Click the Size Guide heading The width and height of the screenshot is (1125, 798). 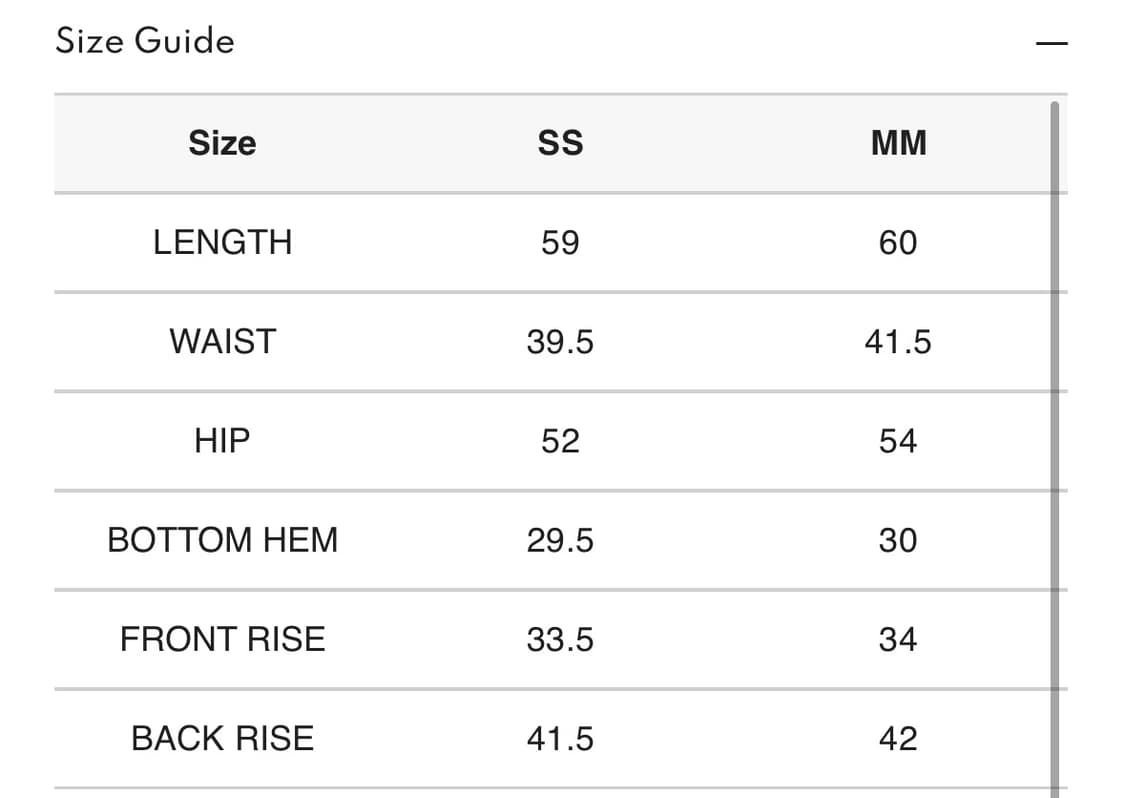pos(145,41)
